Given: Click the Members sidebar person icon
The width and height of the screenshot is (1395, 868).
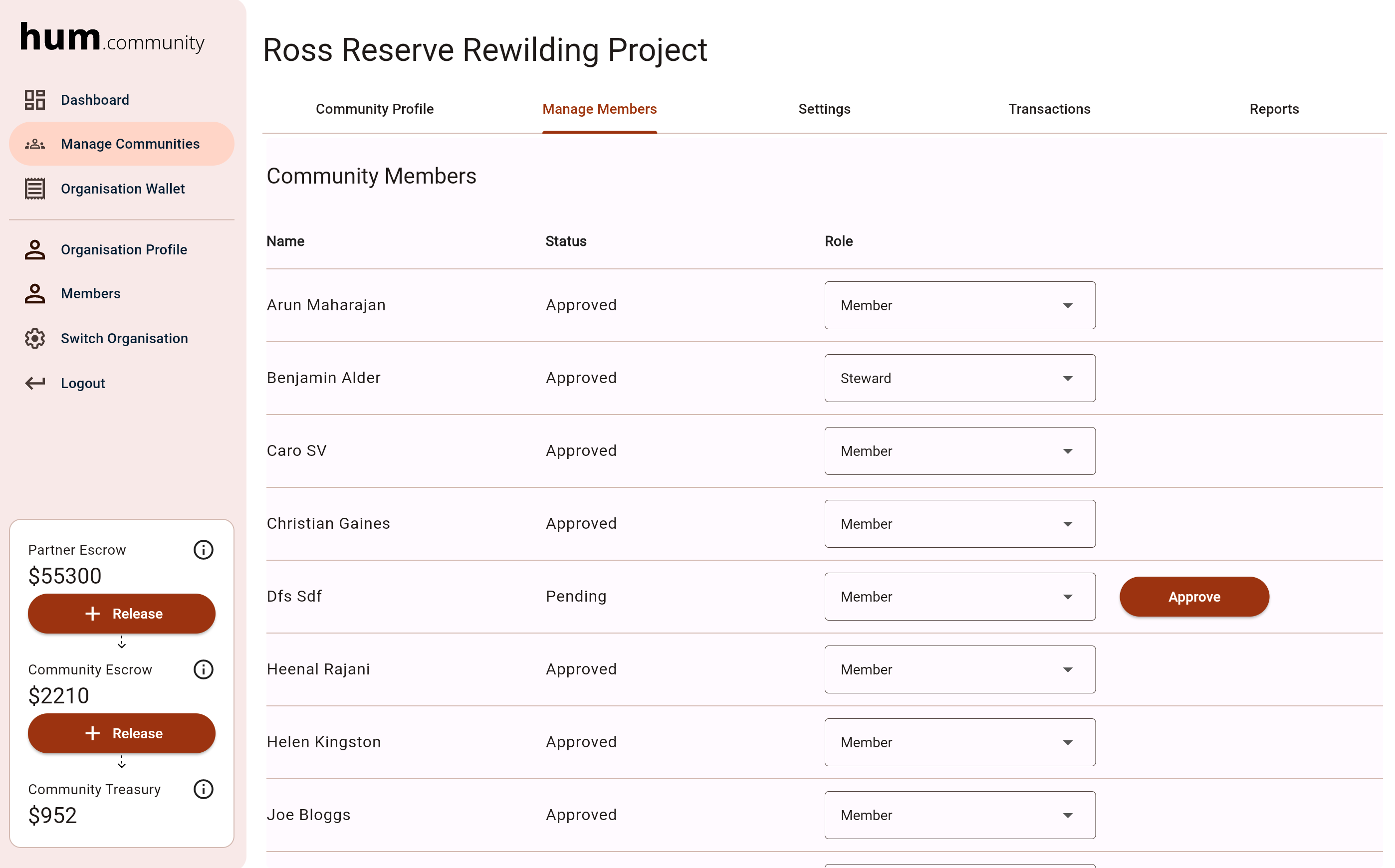Looking at the screenshot, I should tap(34, 294).
